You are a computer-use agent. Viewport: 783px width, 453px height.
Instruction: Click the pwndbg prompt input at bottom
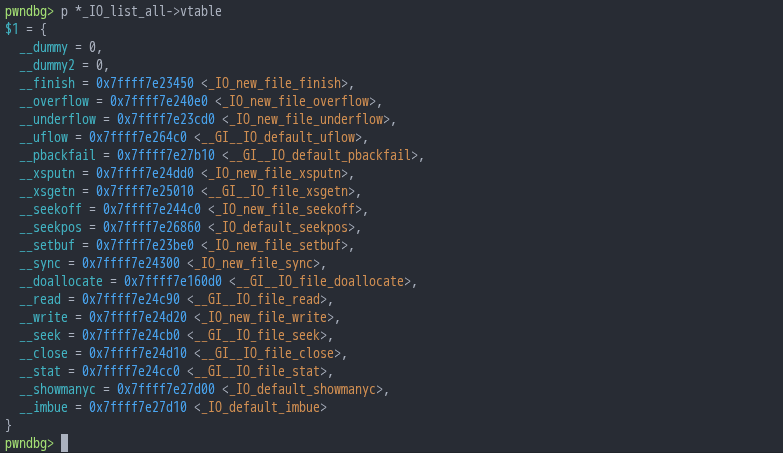64,443
